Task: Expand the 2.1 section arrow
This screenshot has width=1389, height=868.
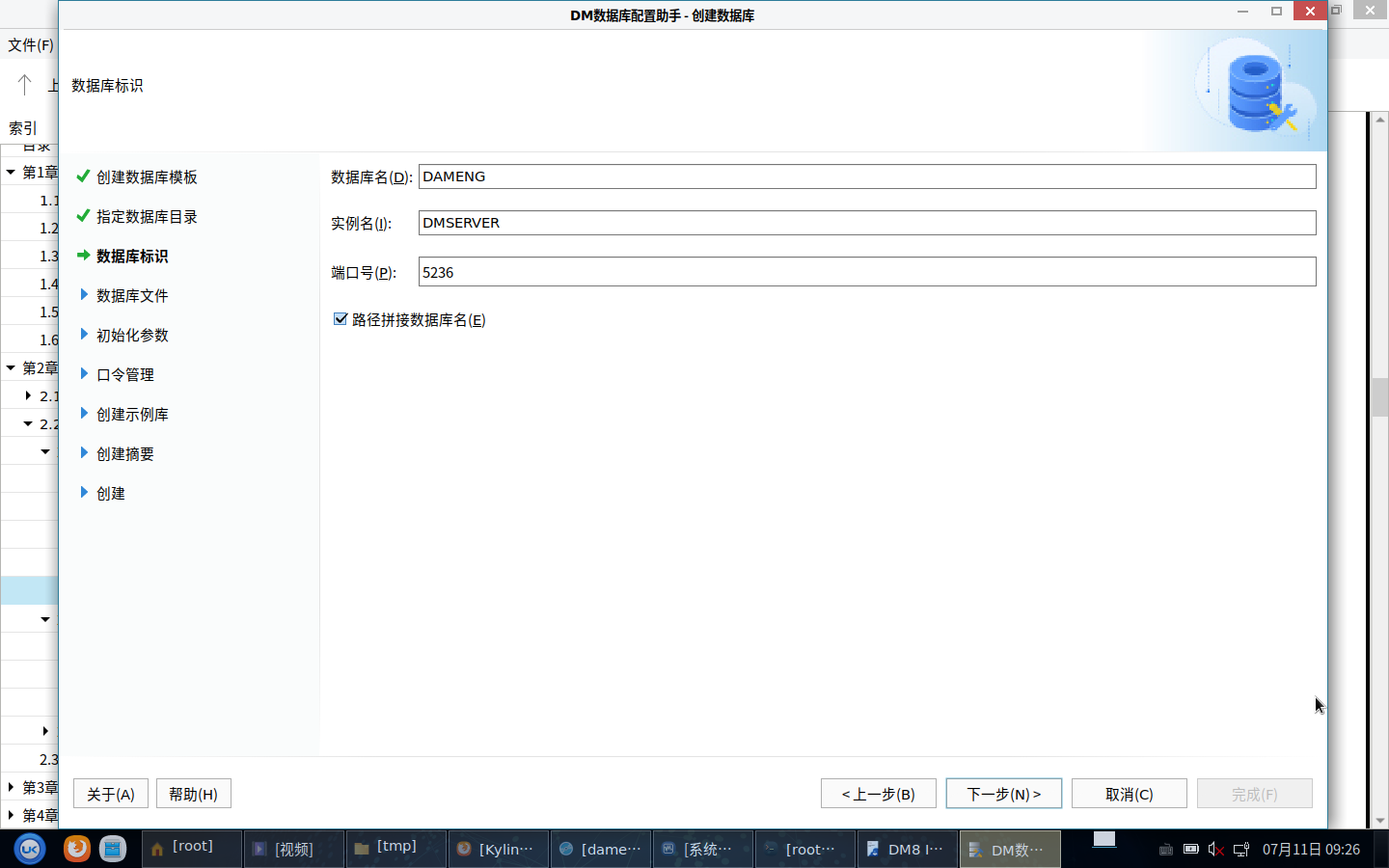Action: click(x=28, y=395)
